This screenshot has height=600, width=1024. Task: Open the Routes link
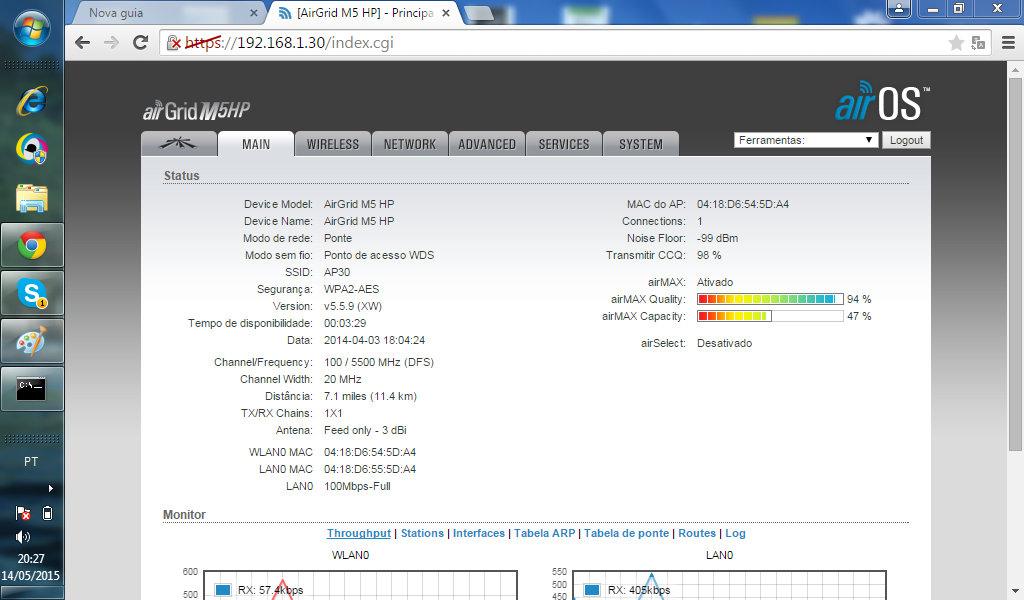697,533
